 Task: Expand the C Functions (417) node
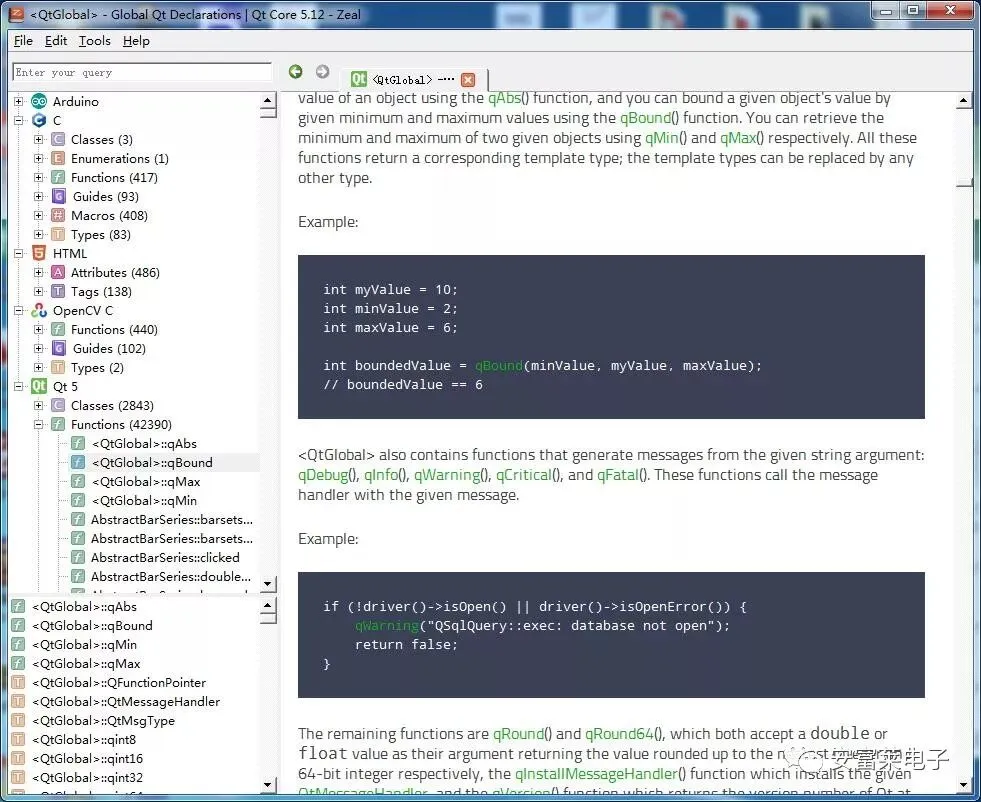coord(38,178)
